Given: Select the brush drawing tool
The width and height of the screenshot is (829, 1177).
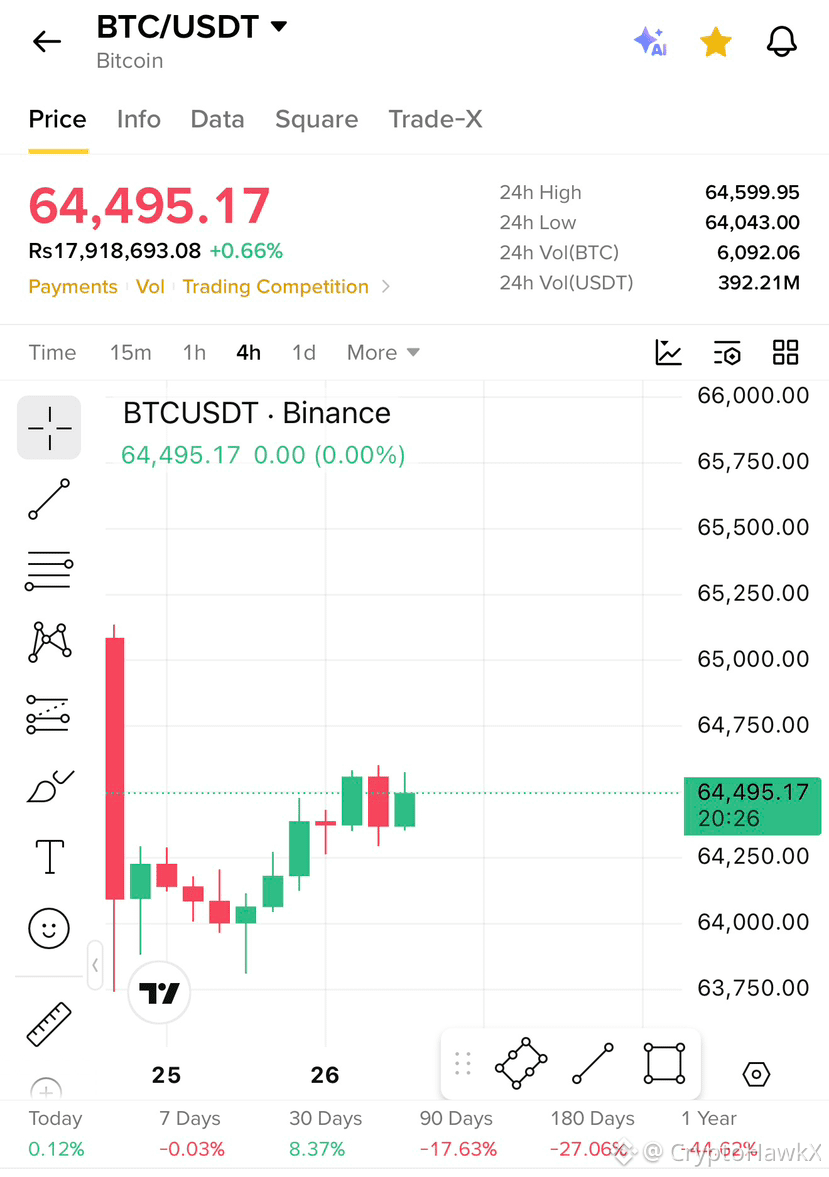Looking at the screenshot, I should pos(50,786).
